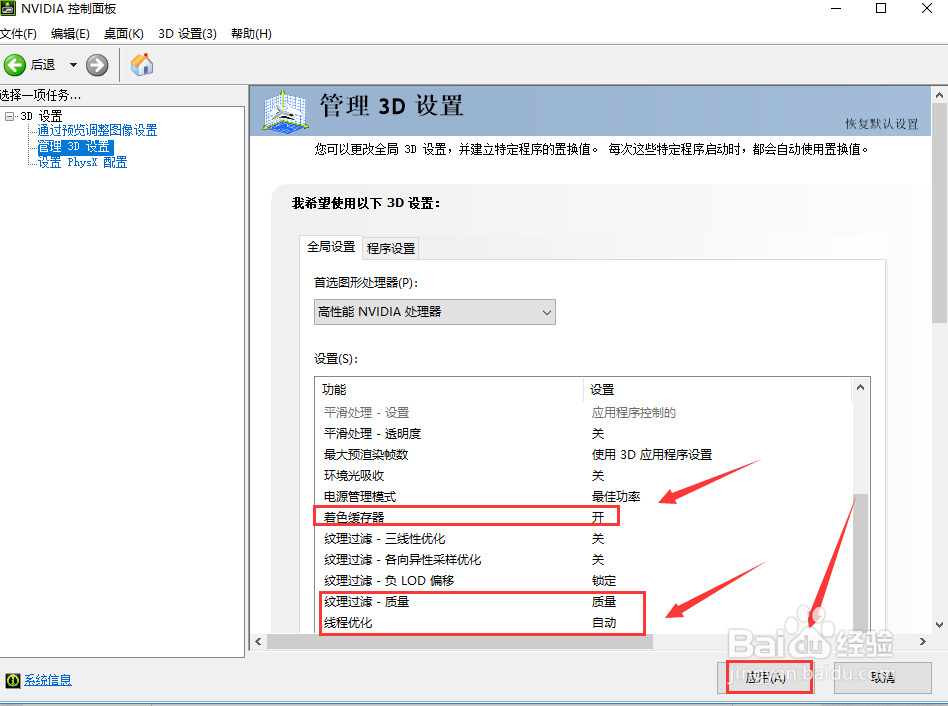Select the 纹理过滤 - 三线性优化 row
Screen dimensions: 948x706
(x=583, y=539)
